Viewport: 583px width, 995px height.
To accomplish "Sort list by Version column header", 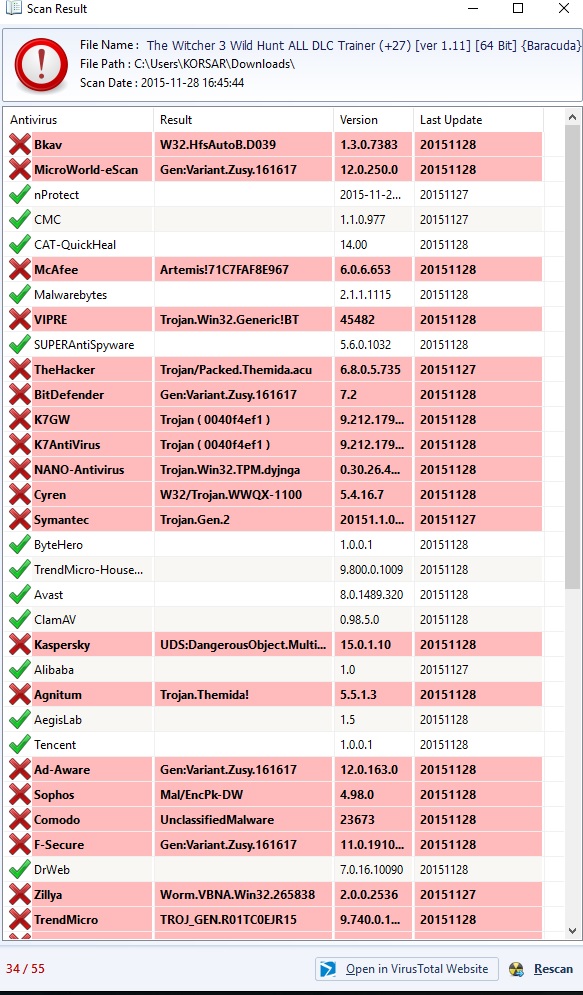I will coord(374,120).
